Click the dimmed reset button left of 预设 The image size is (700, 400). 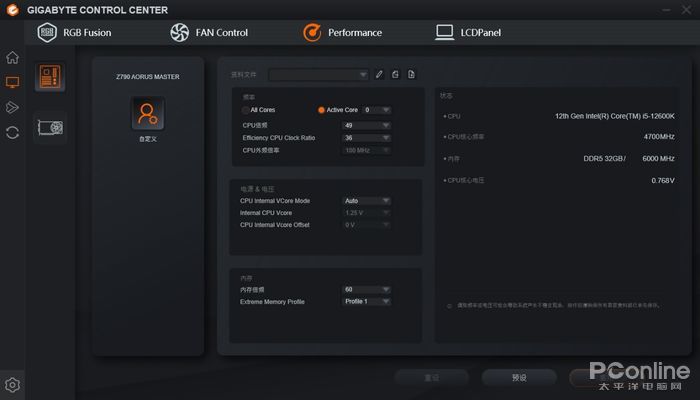432,378
